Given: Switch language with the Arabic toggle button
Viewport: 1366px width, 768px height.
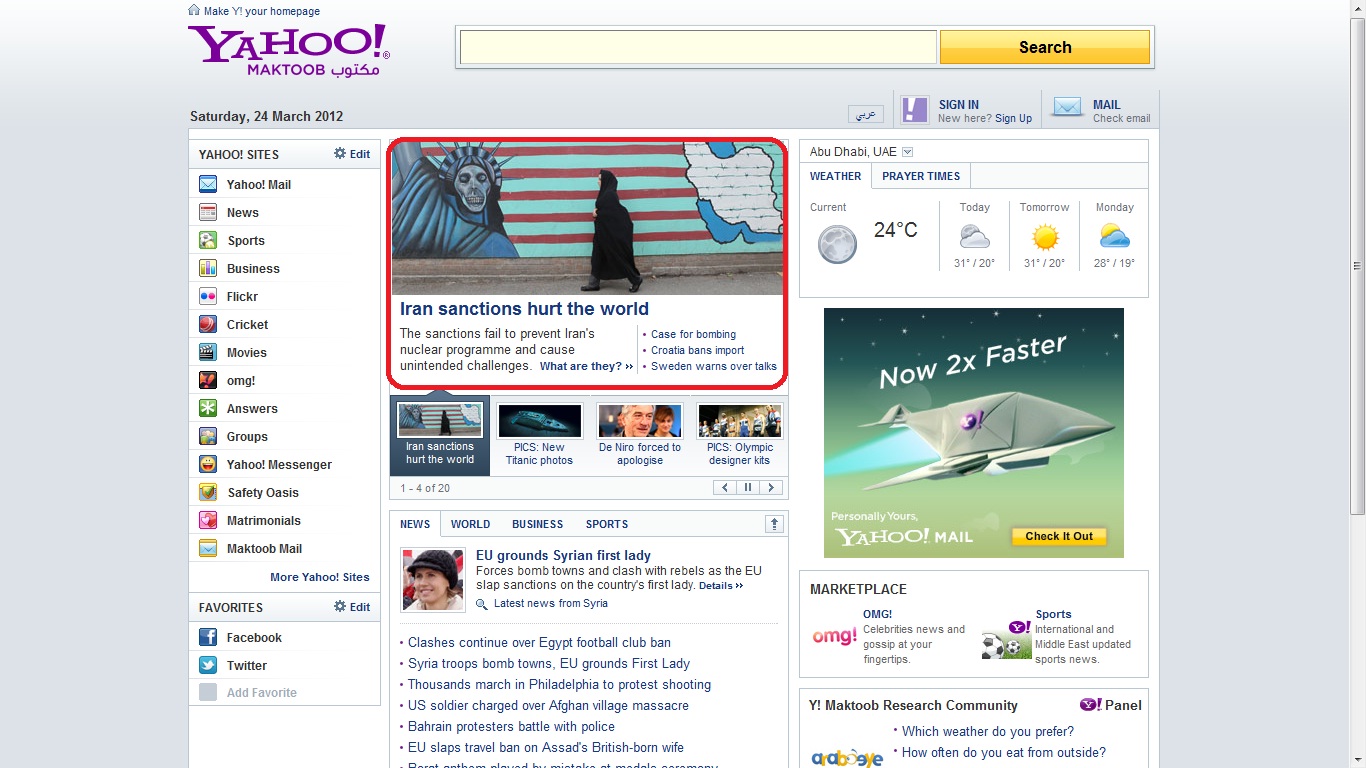Looking at the screenshot, I should 865,114.
